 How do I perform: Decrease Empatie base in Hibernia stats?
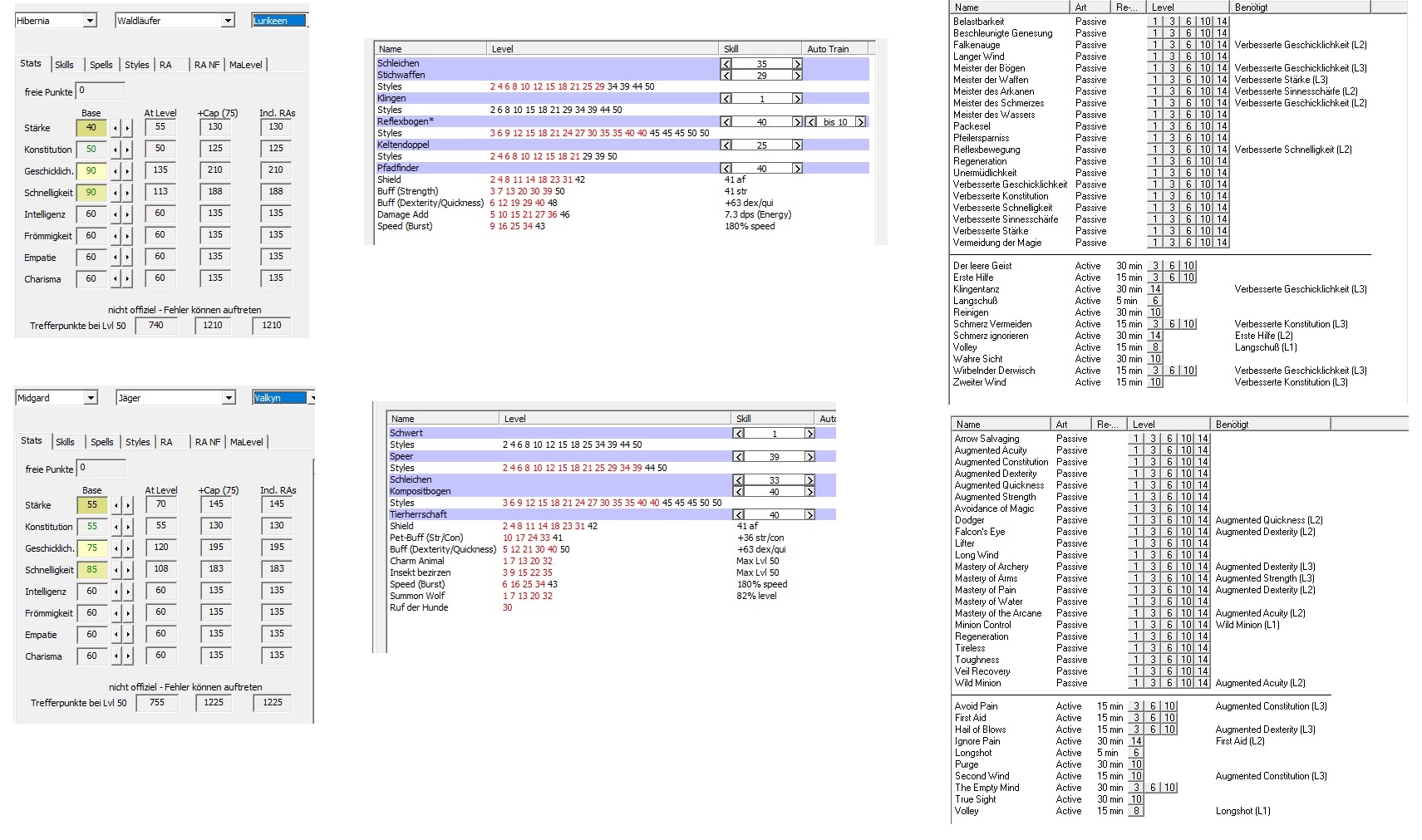(116, 258)
